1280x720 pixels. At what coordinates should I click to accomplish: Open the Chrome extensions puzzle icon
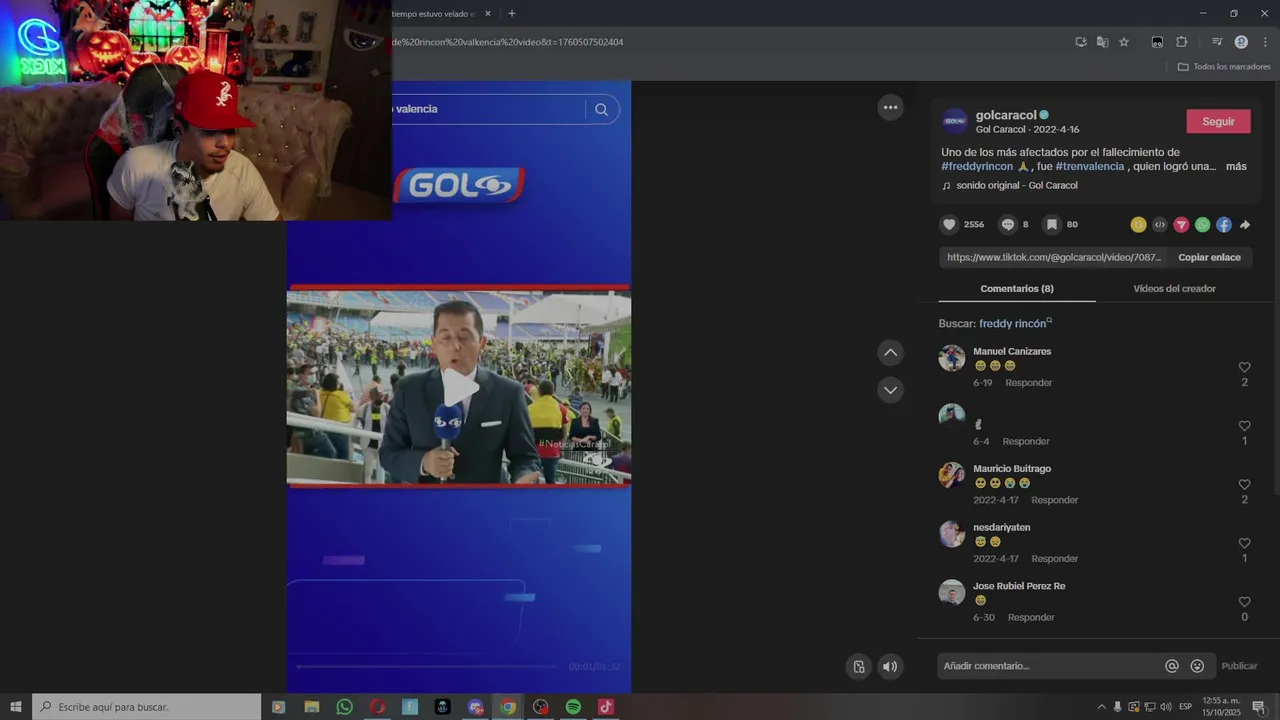(1181, 42)
